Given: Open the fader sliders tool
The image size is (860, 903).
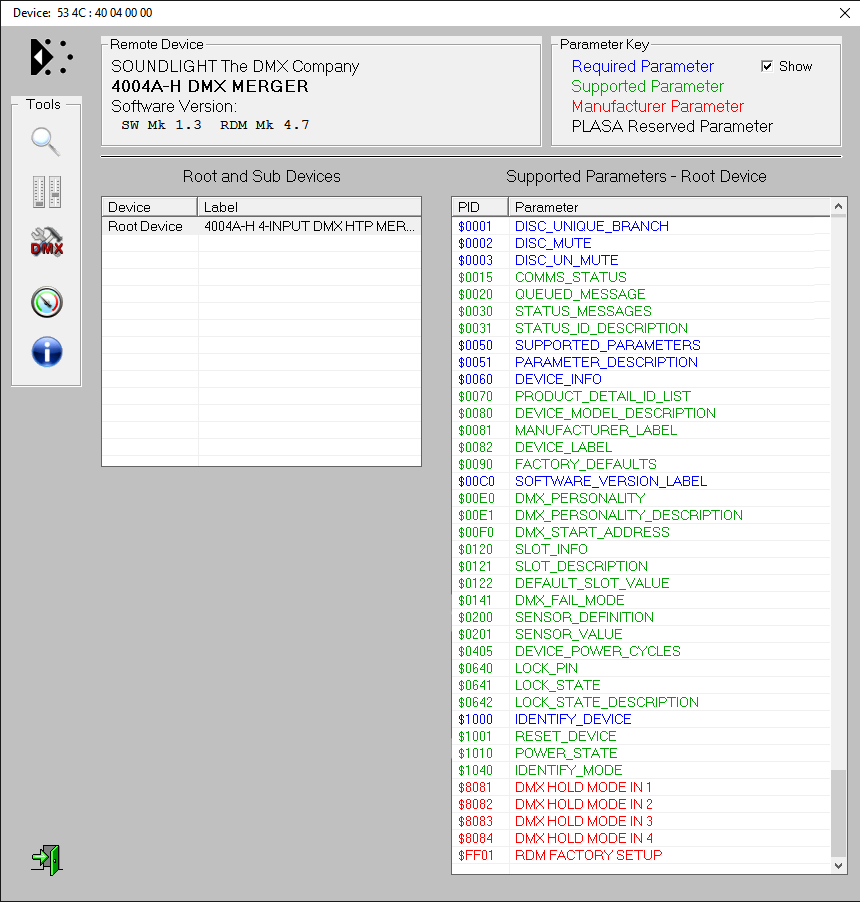Looking at the screenshot, I should 46,192.
